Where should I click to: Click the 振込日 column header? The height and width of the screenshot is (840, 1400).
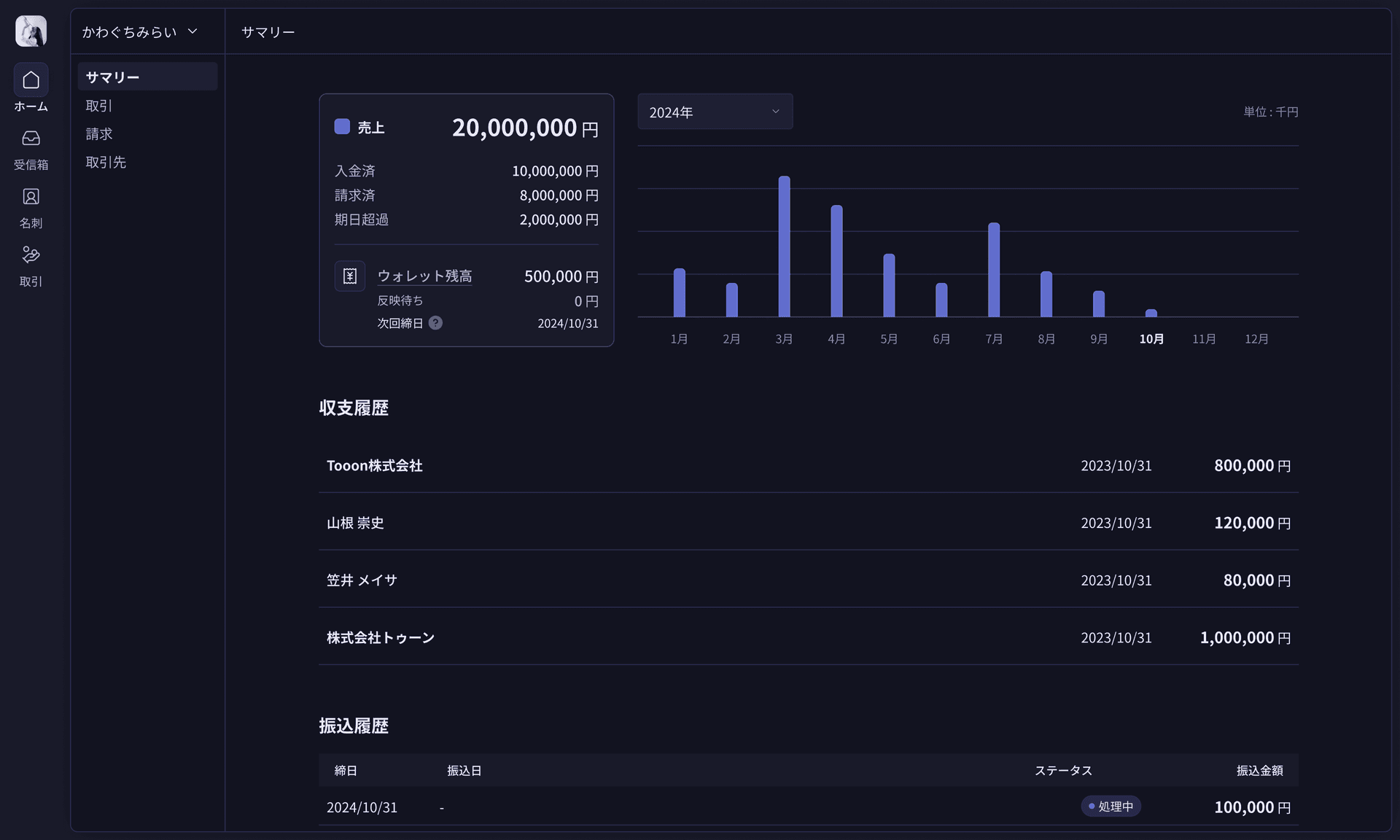pos(464,771)
